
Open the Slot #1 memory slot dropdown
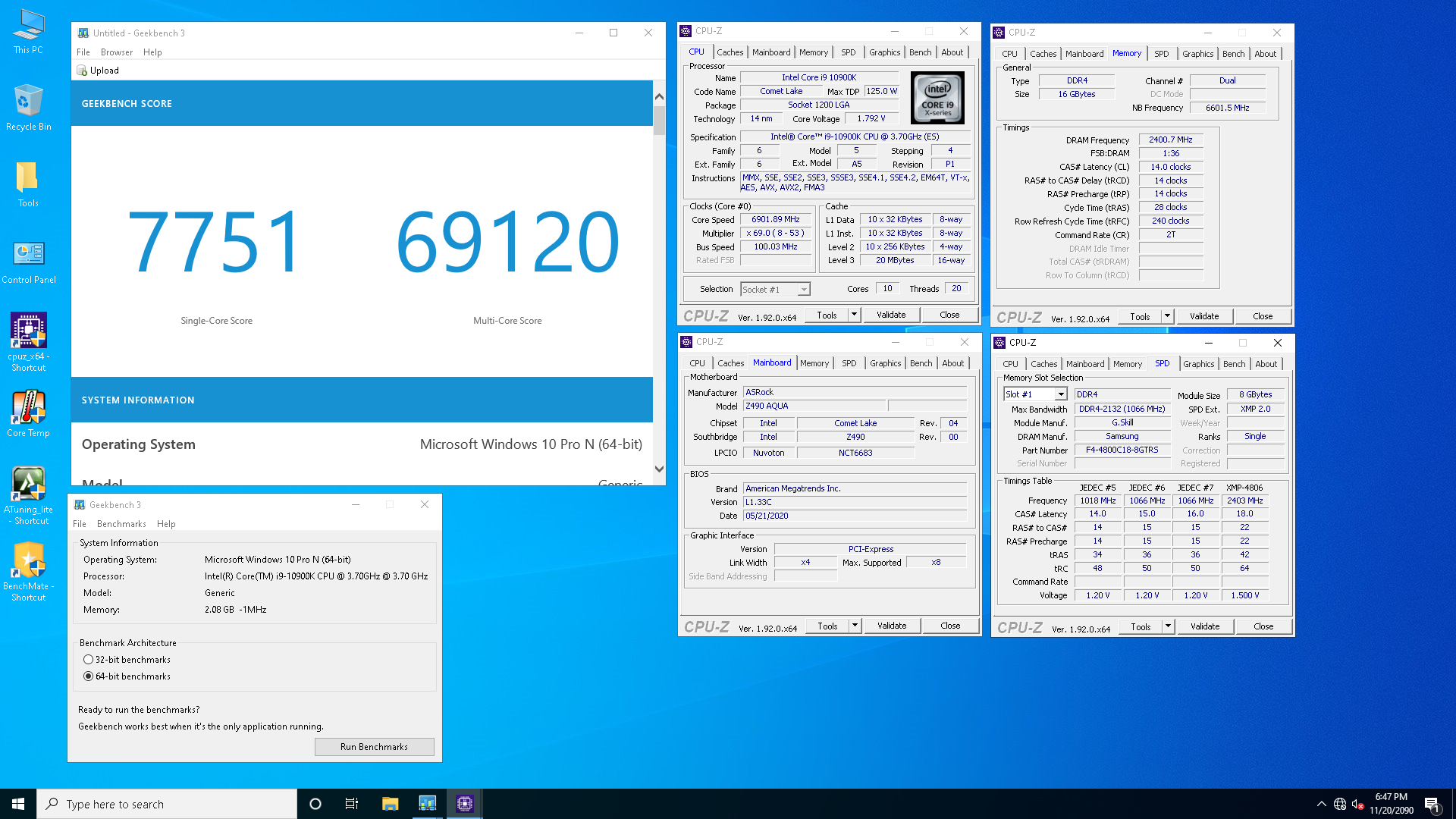tap(1035, 394)
